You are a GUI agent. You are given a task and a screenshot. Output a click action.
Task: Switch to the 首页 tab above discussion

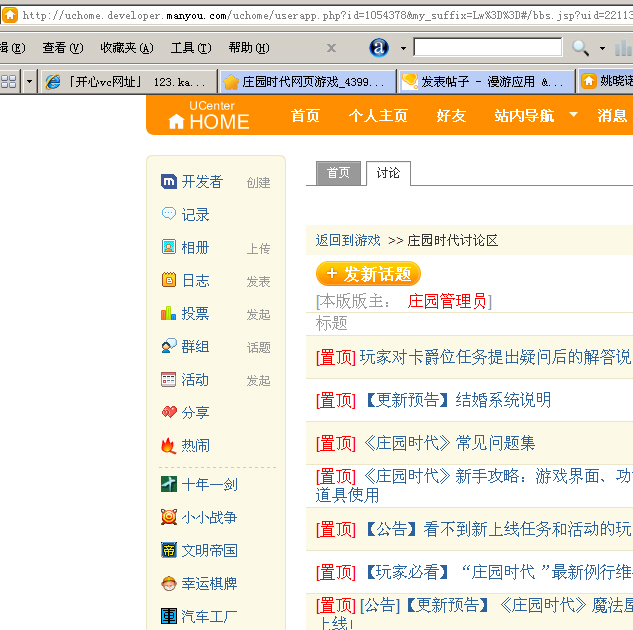coord(338,173)
